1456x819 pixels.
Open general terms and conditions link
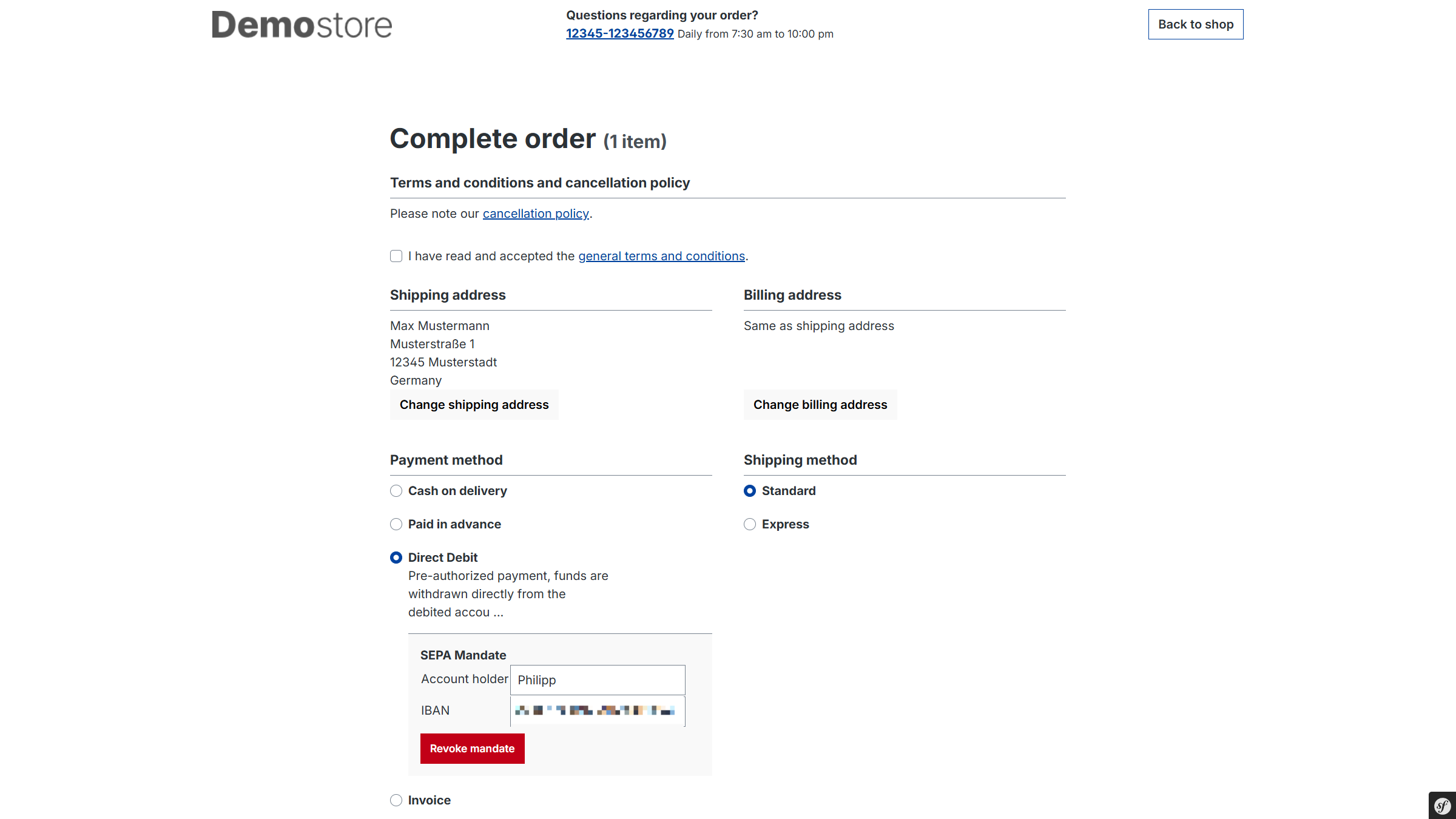pos(661,256)
